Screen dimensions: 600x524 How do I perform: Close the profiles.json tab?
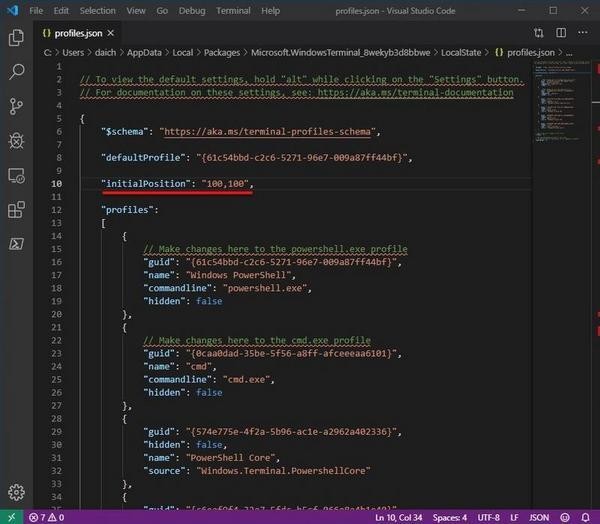tap(111, 33)
